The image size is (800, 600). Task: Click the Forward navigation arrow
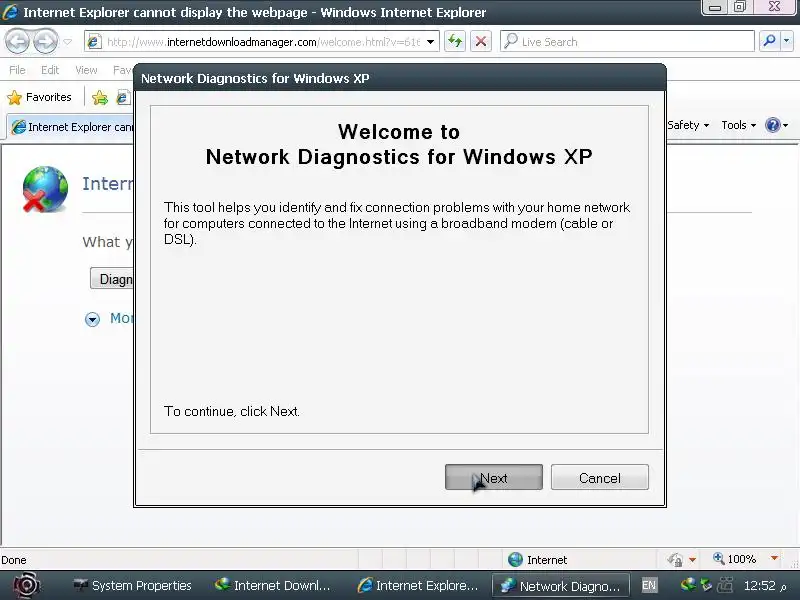46,41
